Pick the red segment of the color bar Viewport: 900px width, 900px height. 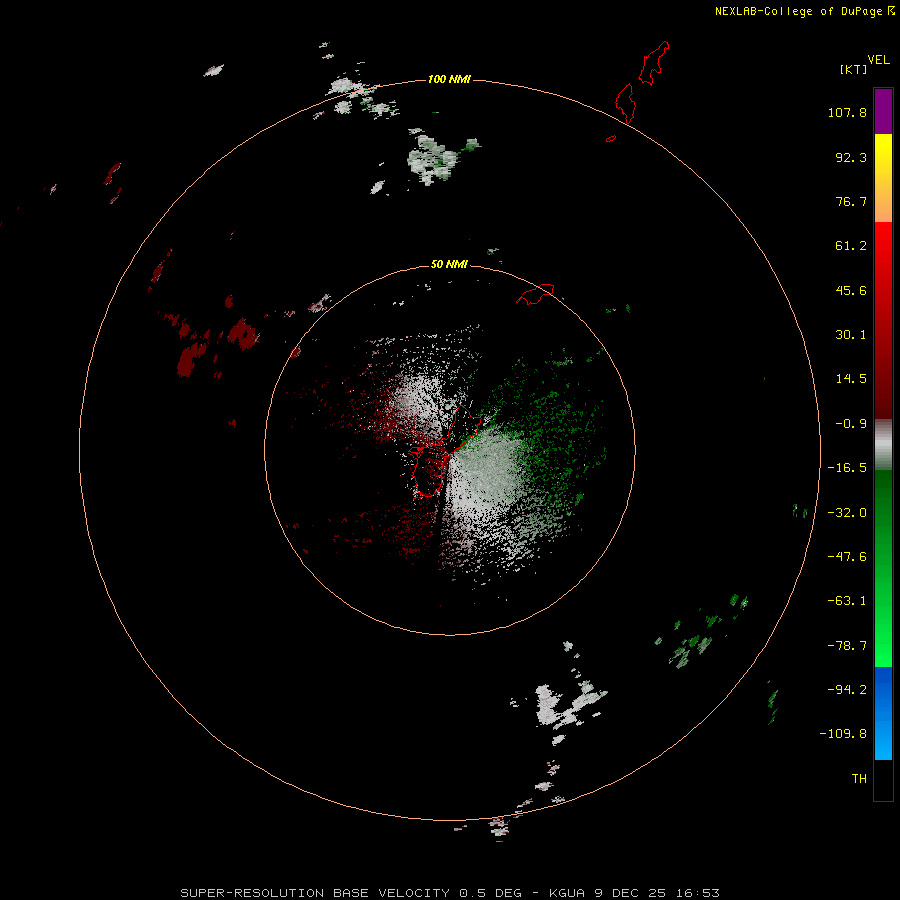tap(883, 320)
